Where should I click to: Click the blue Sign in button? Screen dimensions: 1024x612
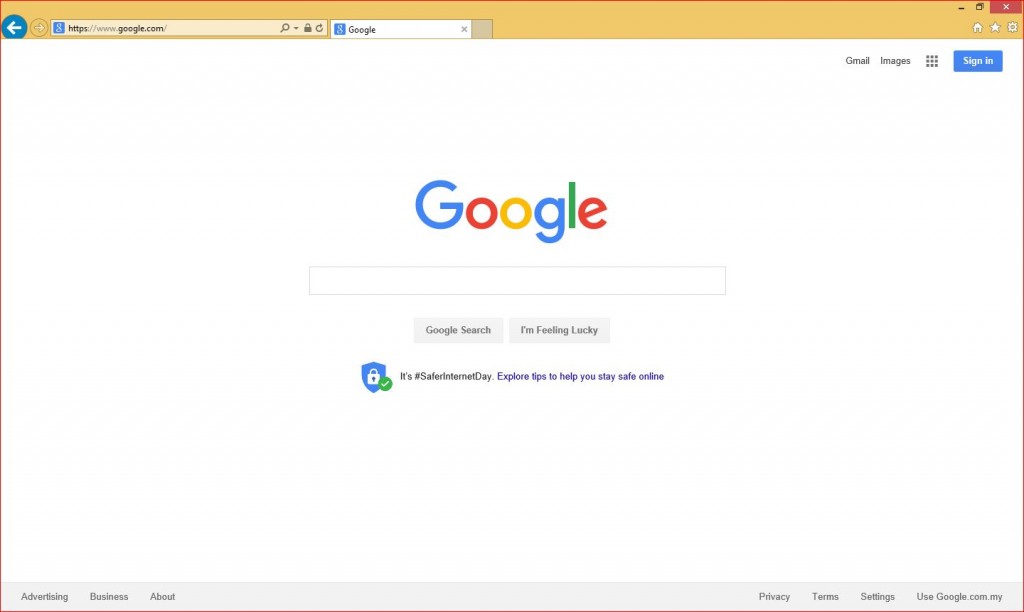pos(978,61)
